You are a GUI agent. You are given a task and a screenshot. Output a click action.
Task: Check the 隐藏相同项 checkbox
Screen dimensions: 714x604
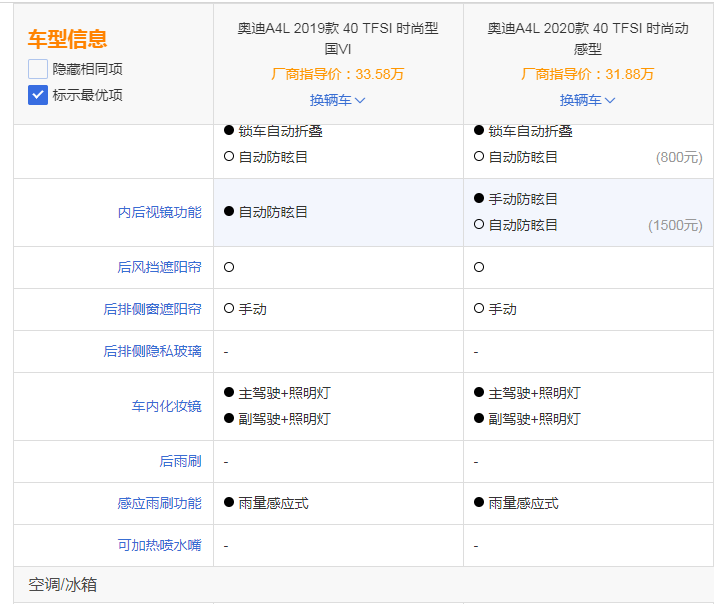[x=38, y=69]
